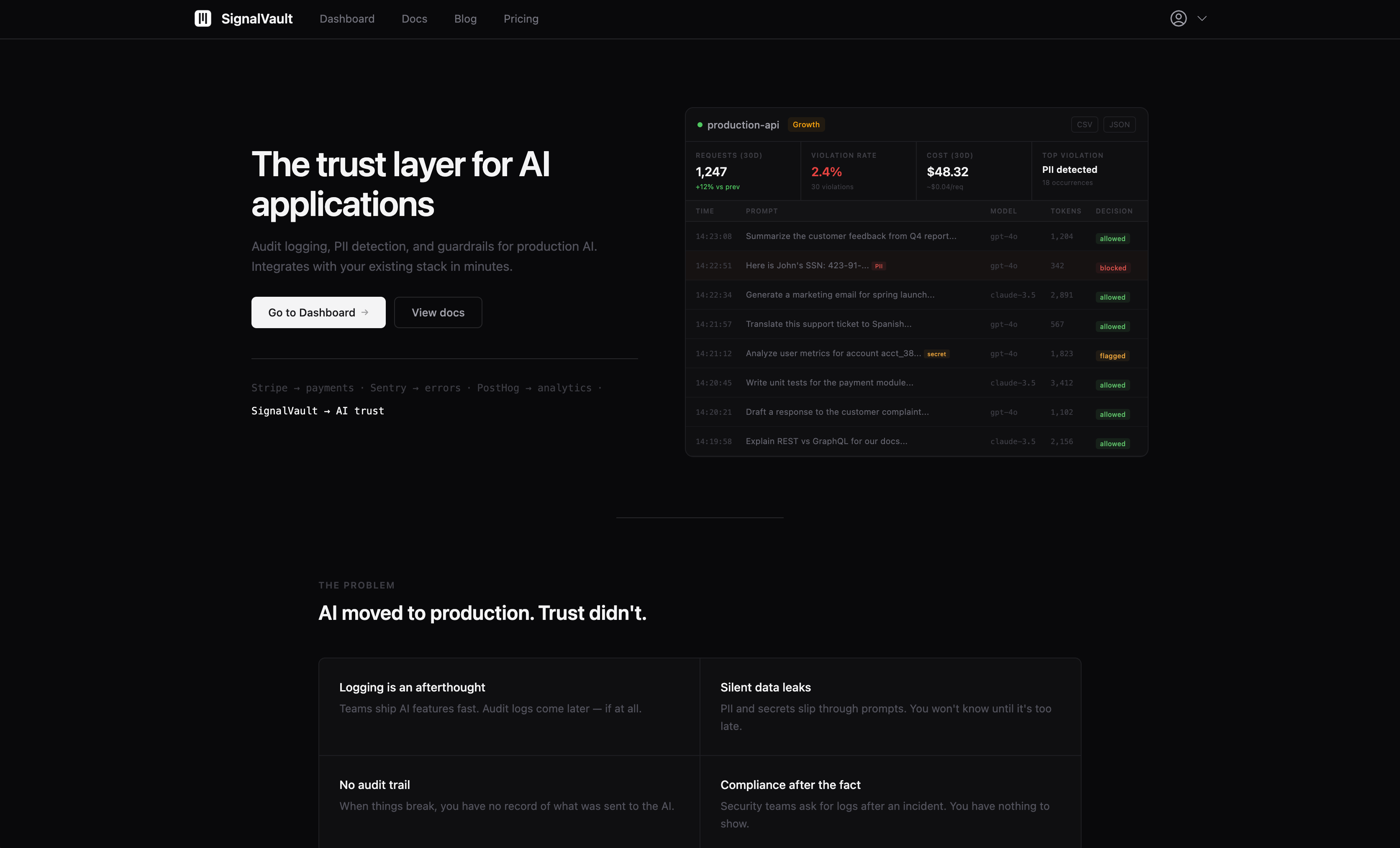Click the red 2.4% violation rate stat
This screenshot has width=1400, height=848.
click(827, 172)
